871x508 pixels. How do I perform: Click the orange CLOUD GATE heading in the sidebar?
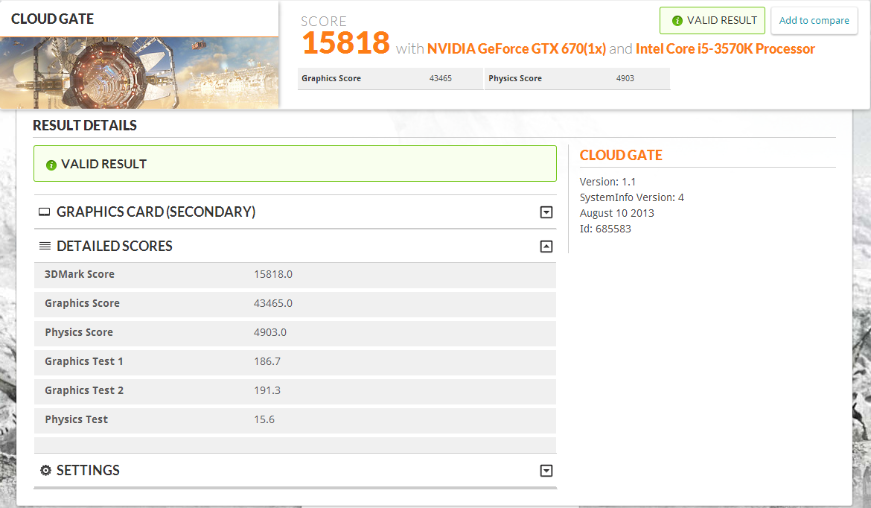click(x=621, y=155)
